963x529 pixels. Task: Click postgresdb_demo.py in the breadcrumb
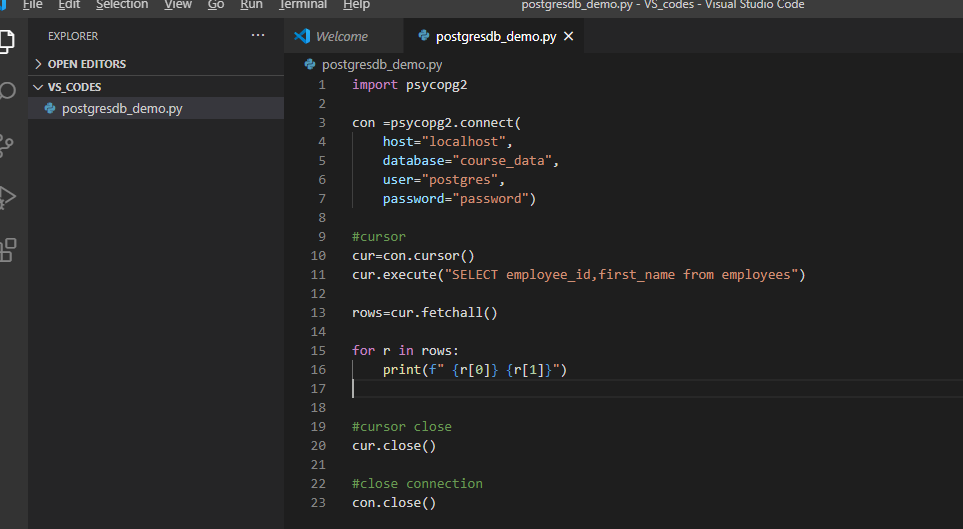point(382,65)
